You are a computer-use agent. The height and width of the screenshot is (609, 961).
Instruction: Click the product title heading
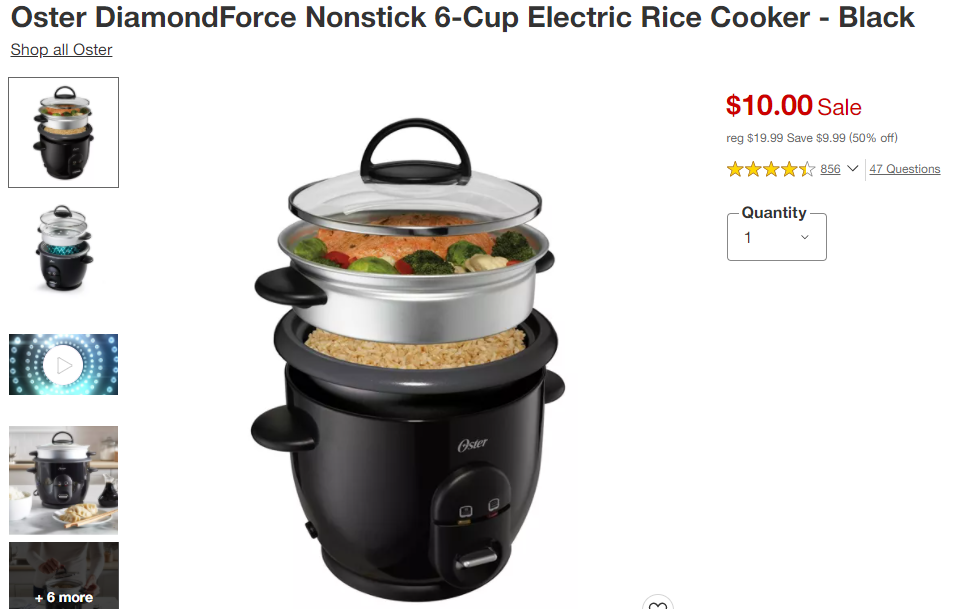tap(463, 17)
